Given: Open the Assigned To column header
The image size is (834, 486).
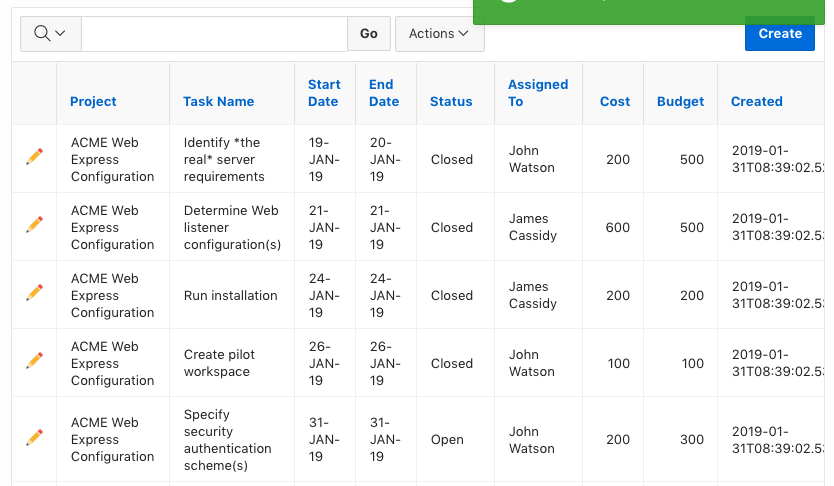Looking at the screenshot, I should click(538, 93).
